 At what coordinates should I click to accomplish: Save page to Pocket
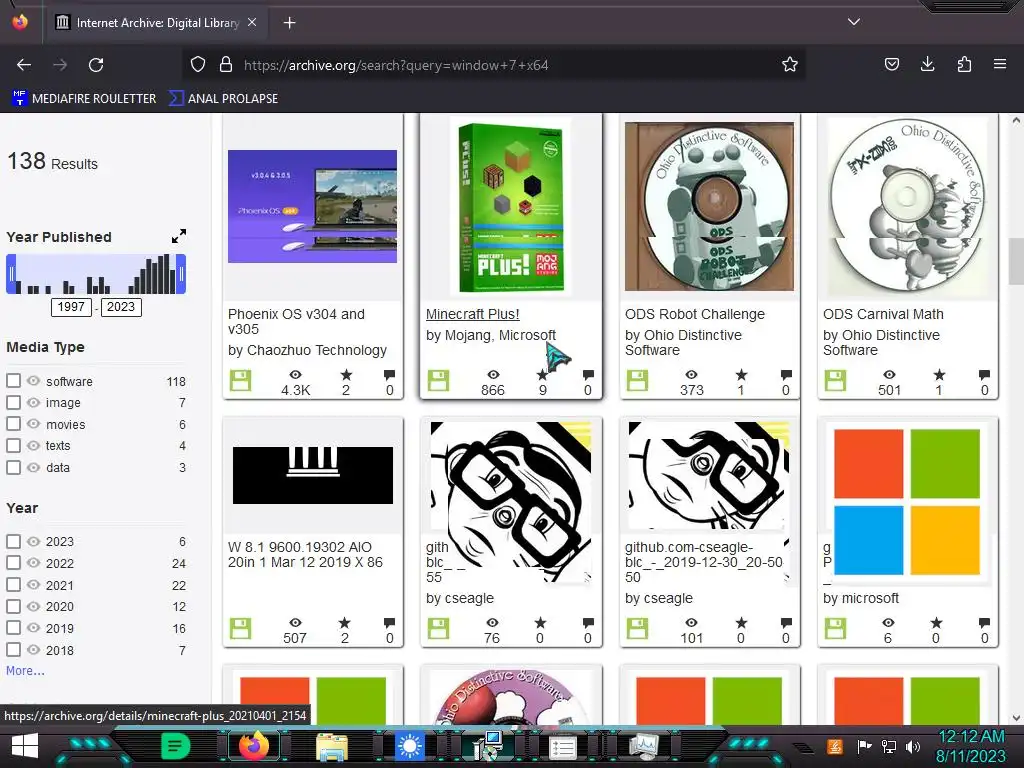tap(891, 64)
